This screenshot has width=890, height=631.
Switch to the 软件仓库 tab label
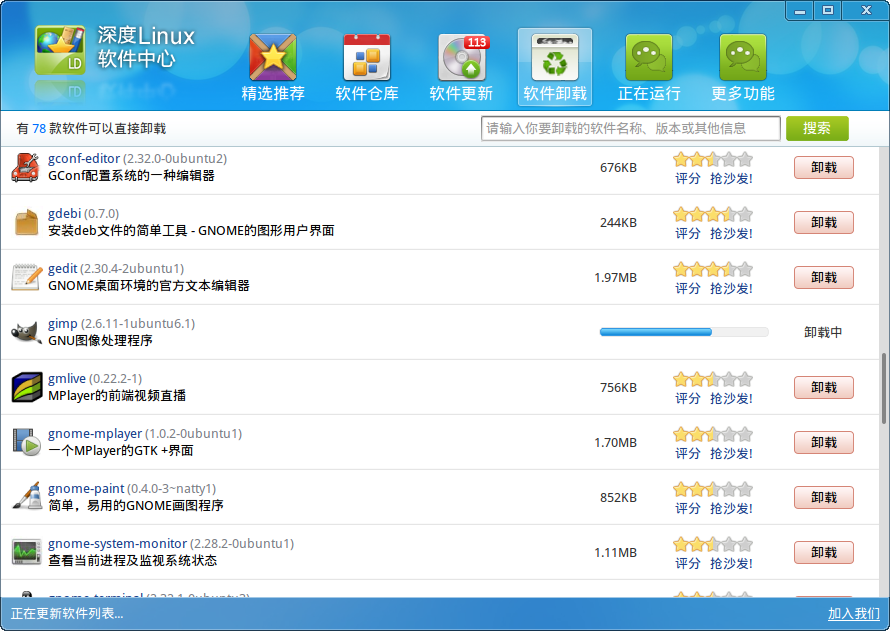(x=367, y=93)
